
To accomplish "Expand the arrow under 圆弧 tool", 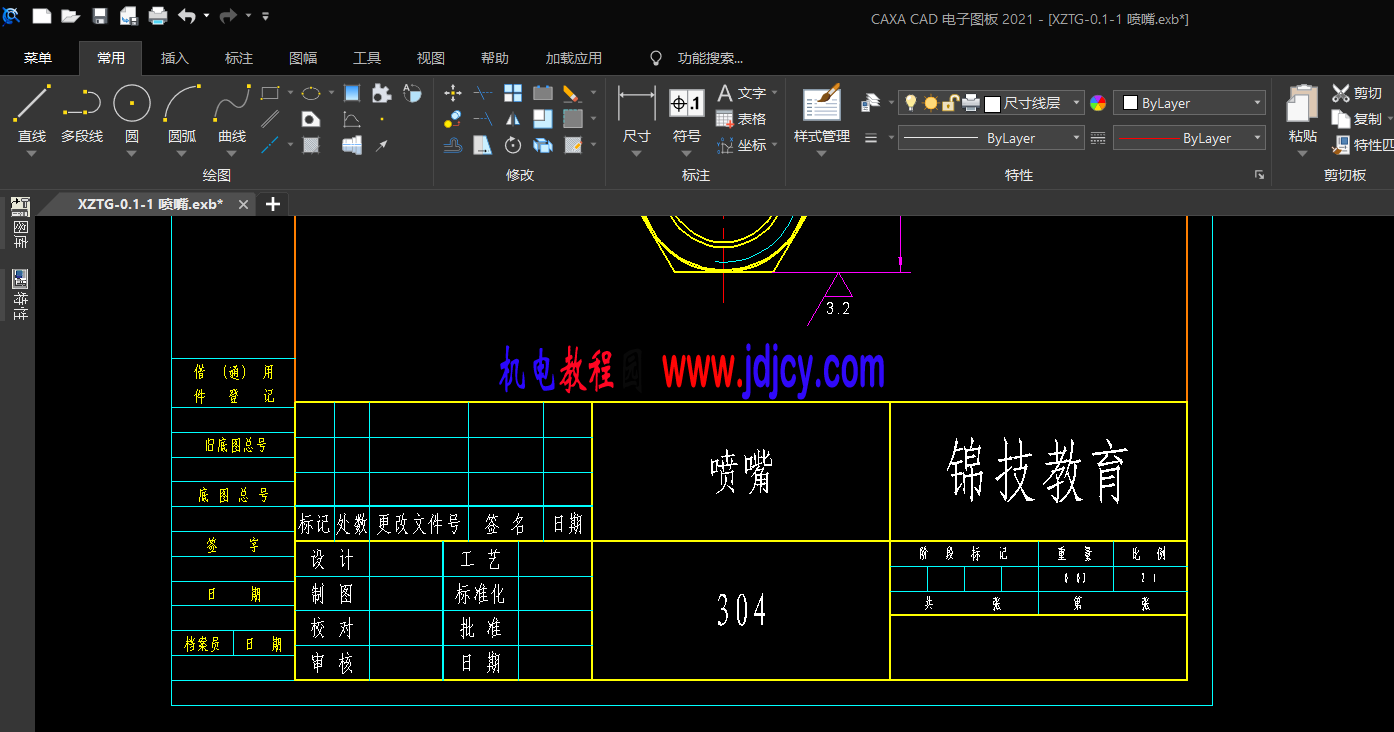I will 182,153.
